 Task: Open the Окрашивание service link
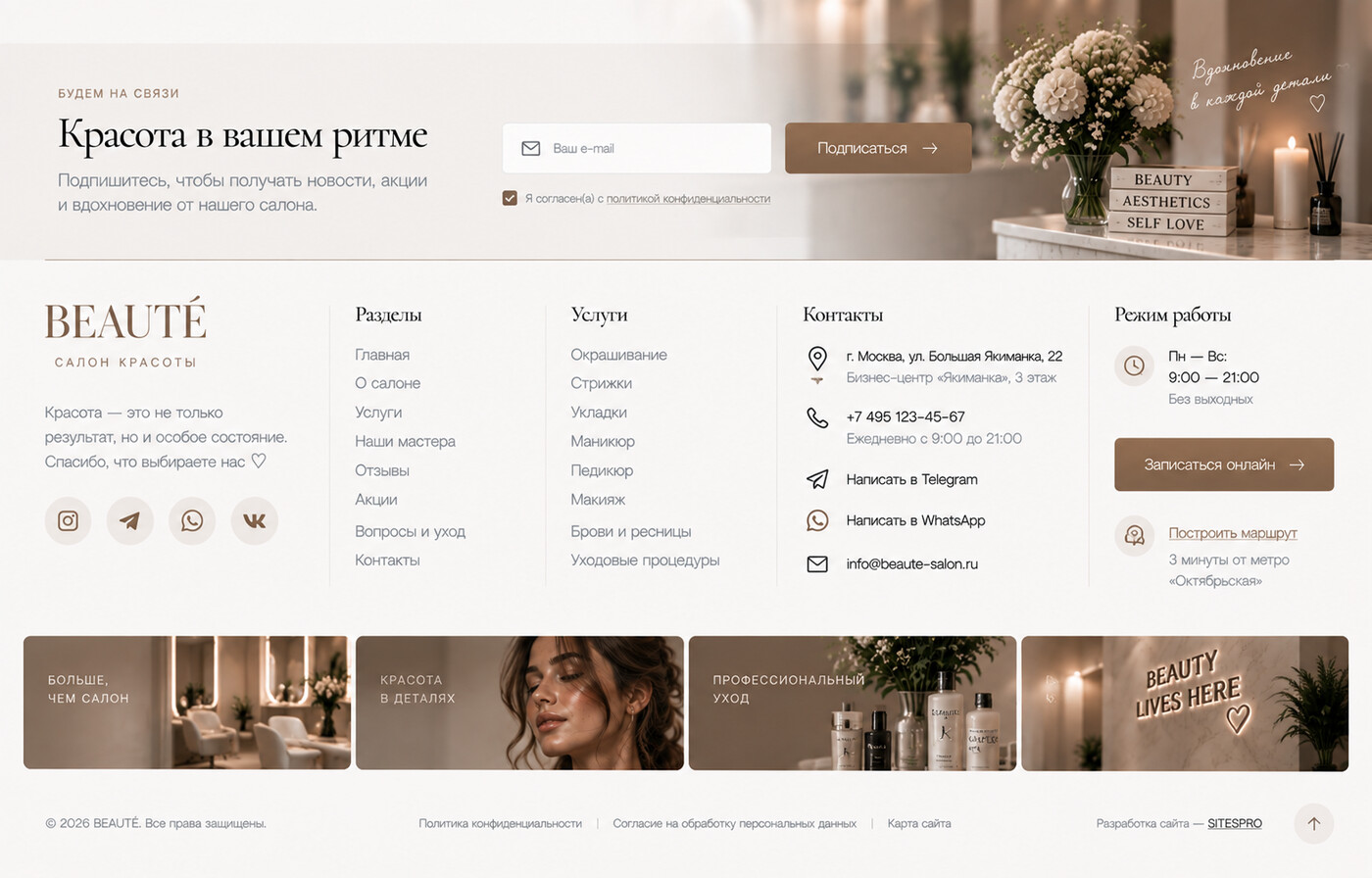[x=618, y=355]
